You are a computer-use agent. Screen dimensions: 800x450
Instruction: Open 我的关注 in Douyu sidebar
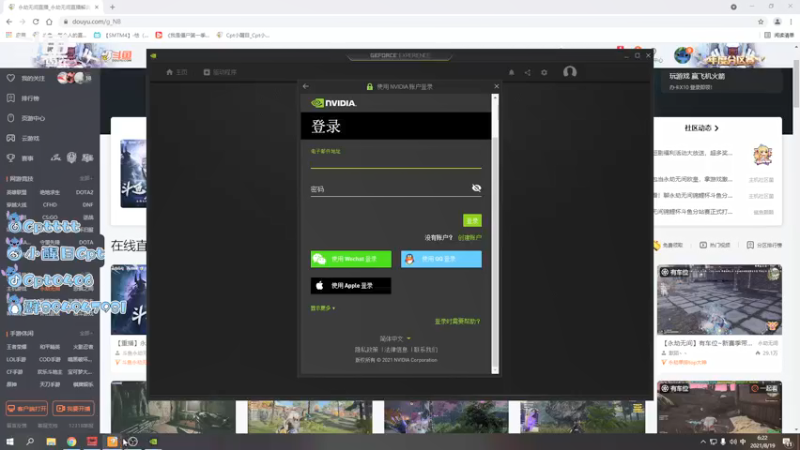tap(26, 78)
